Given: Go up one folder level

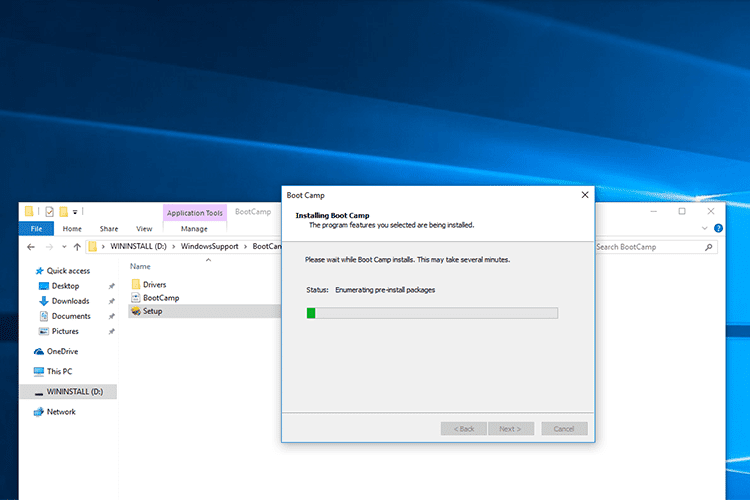Looking at the screenshot, I should [x=77, y=247].
